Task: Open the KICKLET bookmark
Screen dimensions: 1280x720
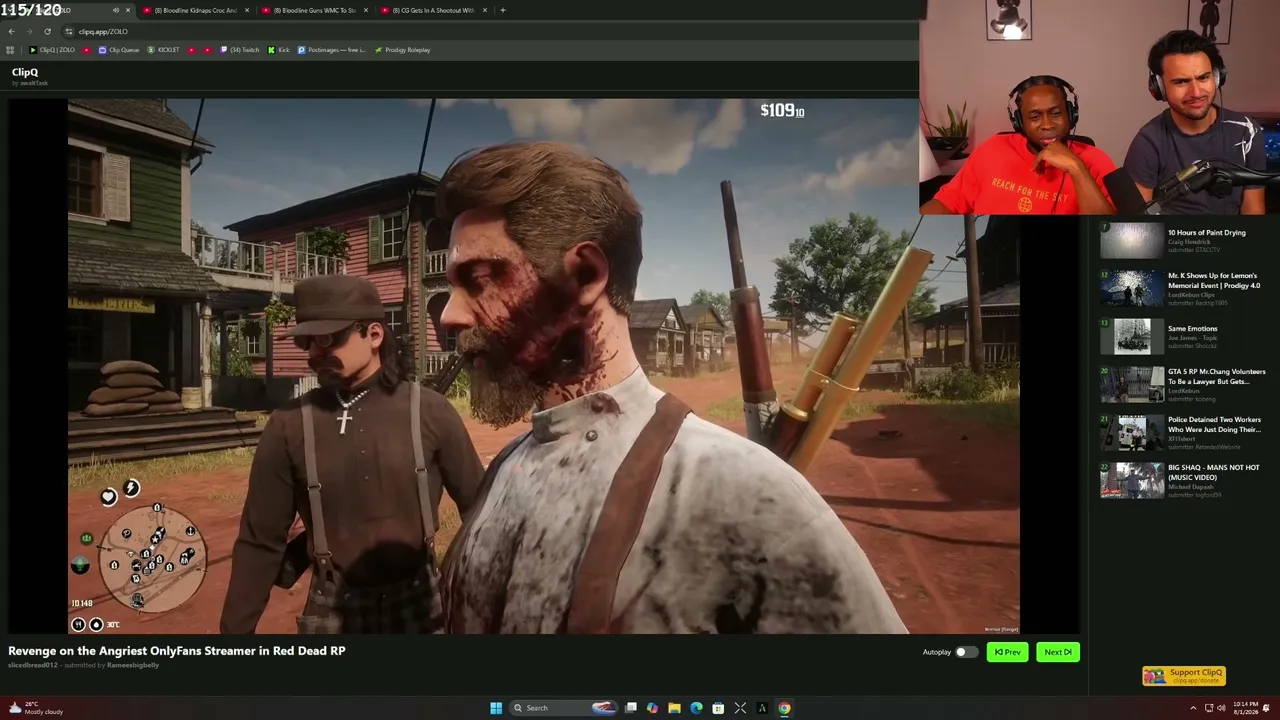Action: [x=163, y=50]
